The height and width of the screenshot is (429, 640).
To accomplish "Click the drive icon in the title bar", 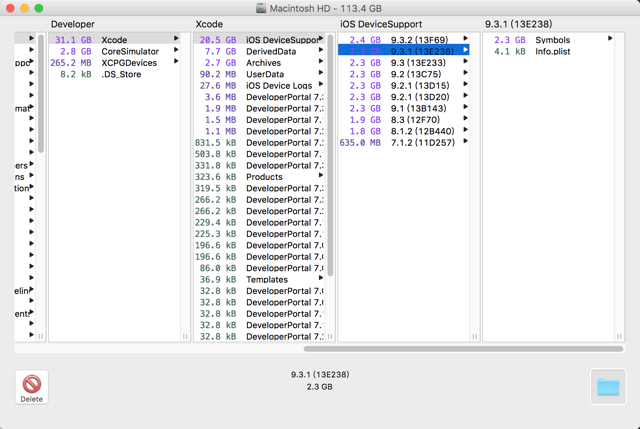I will 261,8.
